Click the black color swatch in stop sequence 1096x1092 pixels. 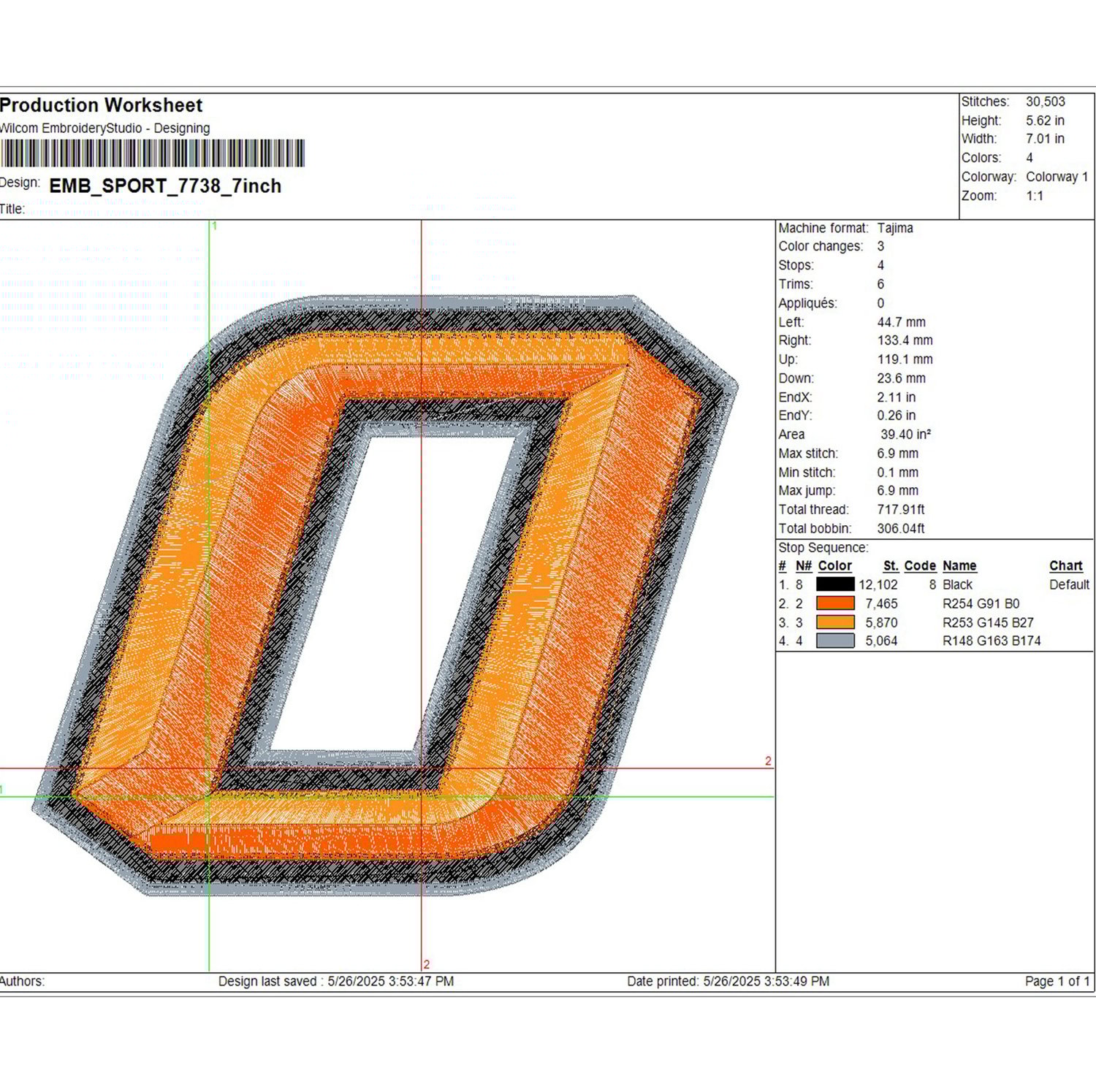[x=835, y=584]
